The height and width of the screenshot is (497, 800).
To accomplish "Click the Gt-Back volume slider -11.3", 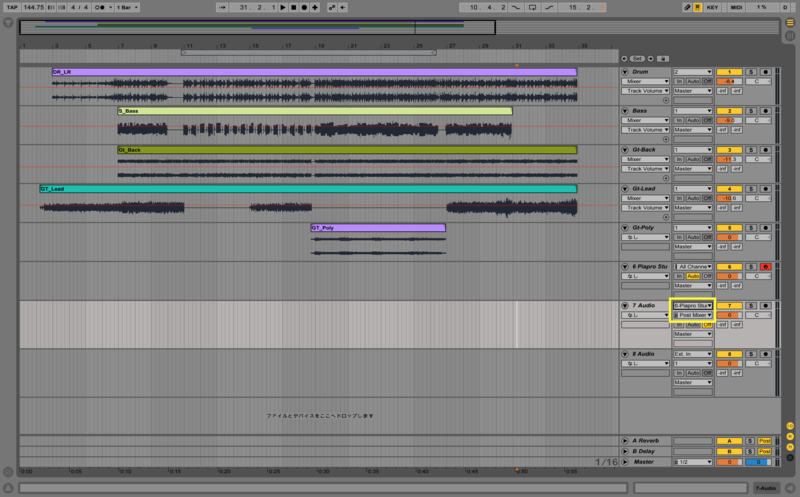I will point(729,159).
